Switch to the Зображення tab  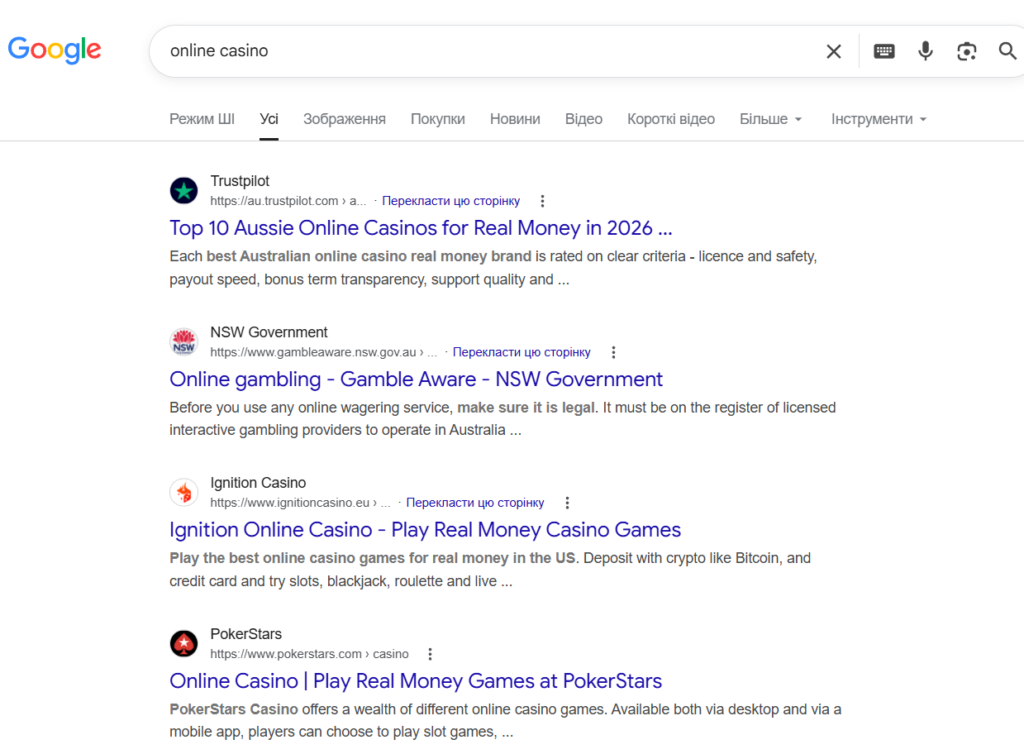[x=344, y=119]
